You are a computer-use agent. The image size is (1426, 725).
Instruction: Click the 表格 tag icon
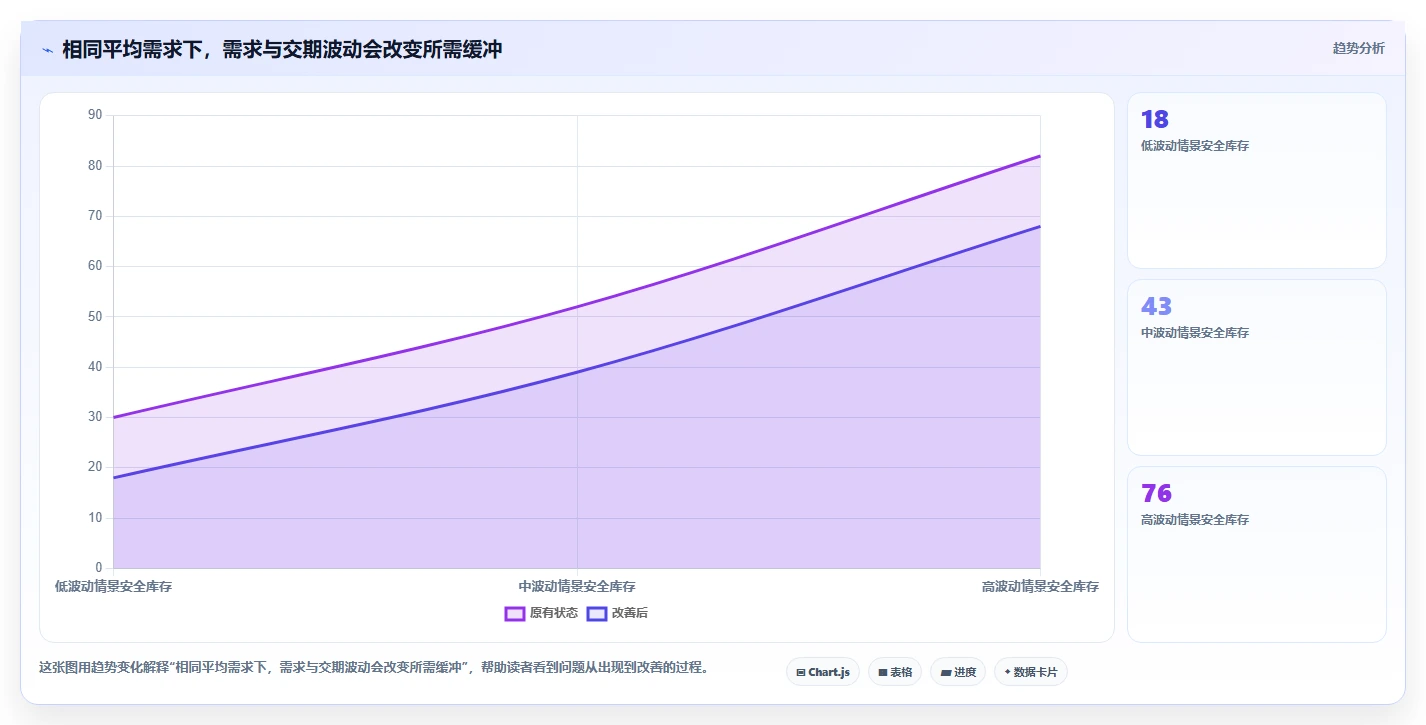tap(883, 673)
